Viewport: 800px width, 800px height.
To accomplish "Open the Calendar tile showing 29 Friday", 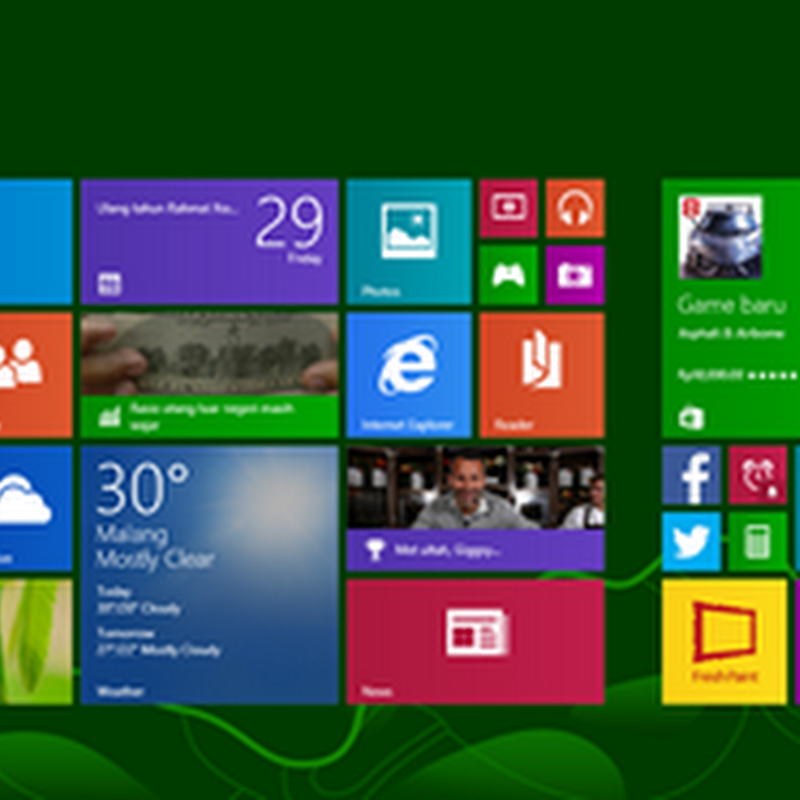I will click(209, 241).
